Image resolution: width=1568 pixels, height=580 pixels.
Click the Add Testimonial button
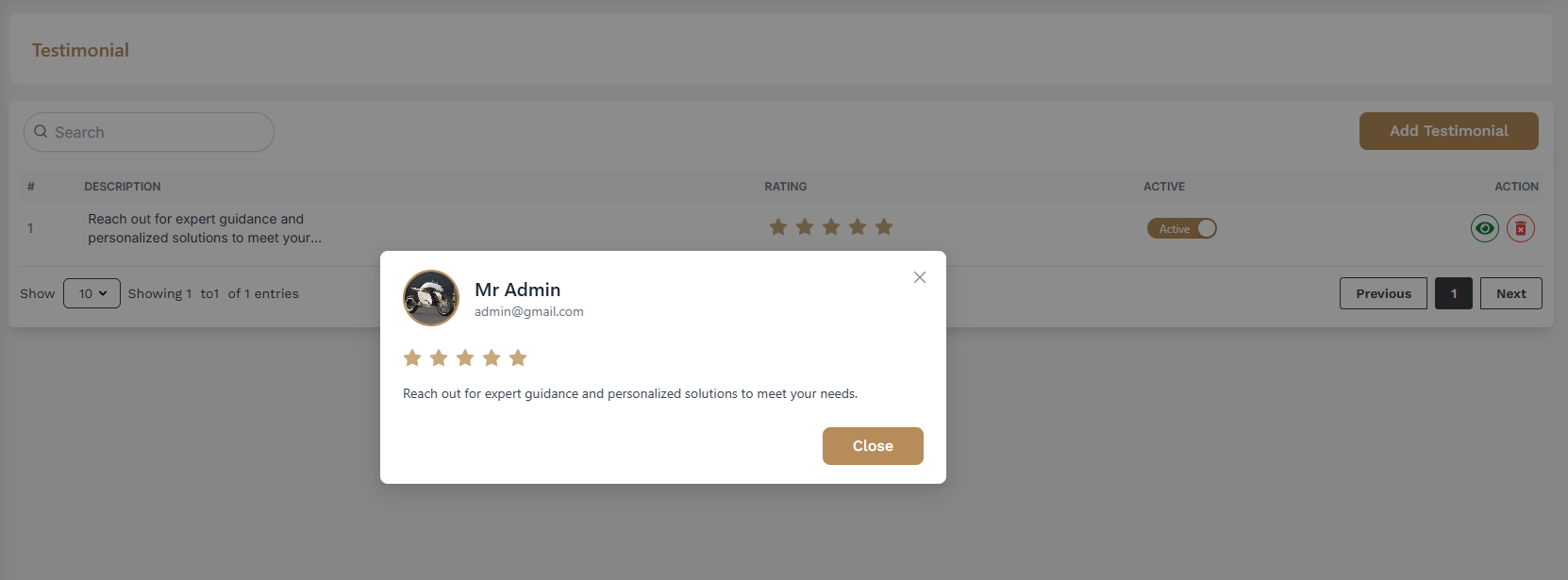(x=1449, y=131)
